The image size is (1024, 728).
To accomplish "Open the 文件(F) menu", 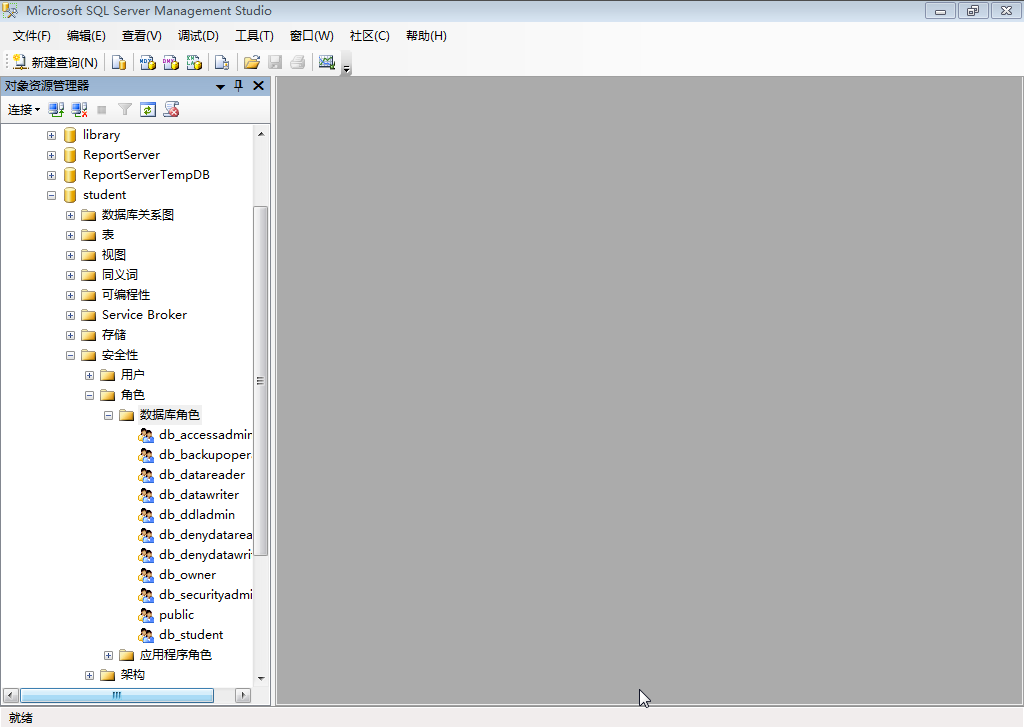I will pyautogui.click(x=31, y=36).
